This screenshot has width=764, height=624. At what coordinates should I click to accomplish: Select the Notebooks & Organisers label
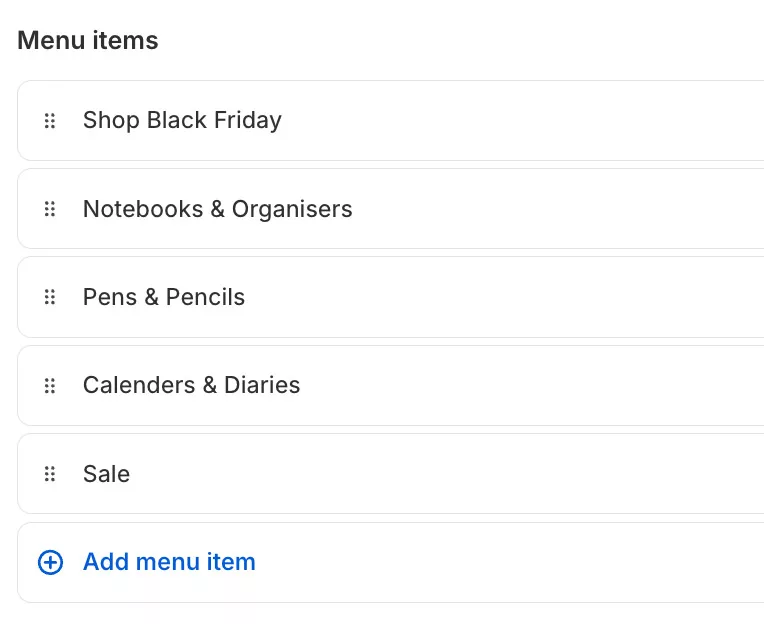217,209
